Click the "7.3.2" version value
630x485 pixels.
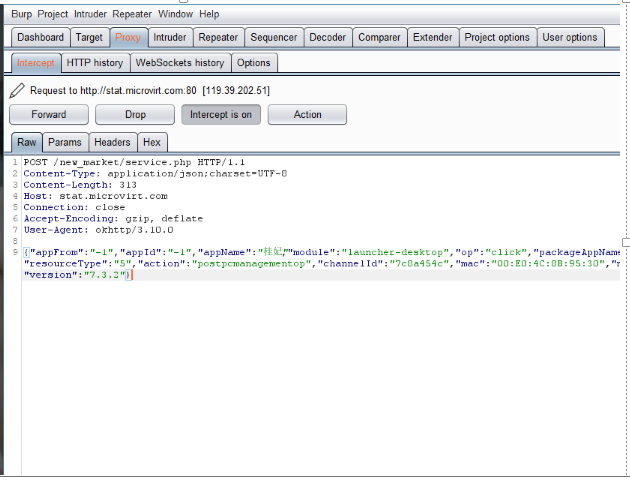pos(104,275)
